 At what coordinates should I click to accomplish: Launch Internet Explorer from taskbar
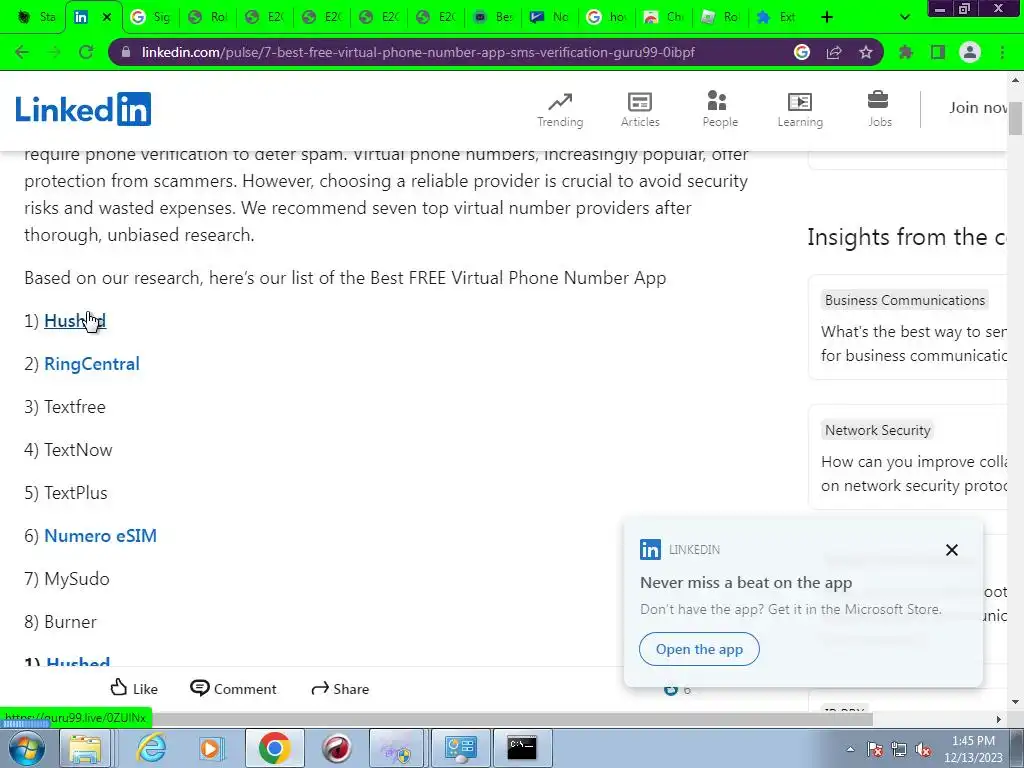(151, 748)
